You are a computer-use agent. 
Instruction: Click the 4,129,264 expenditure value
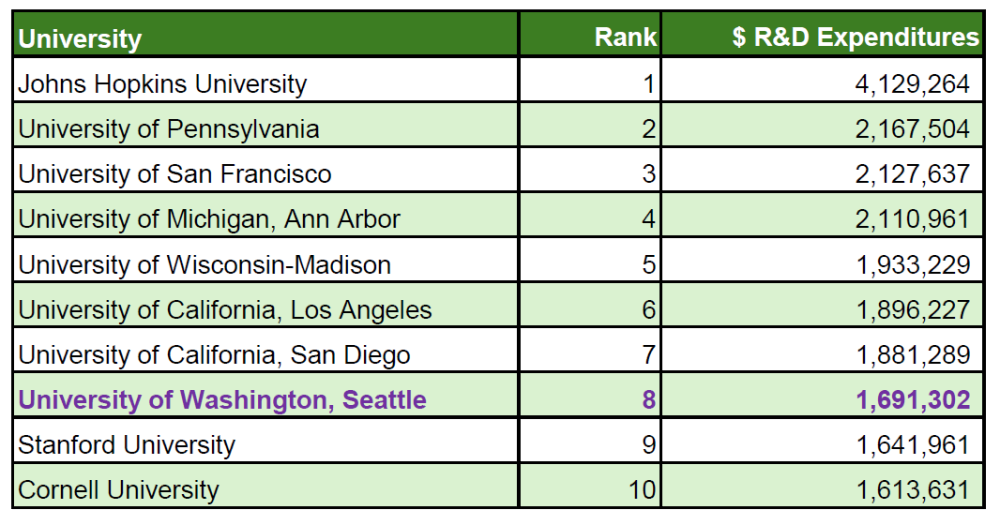click(912, 84)
